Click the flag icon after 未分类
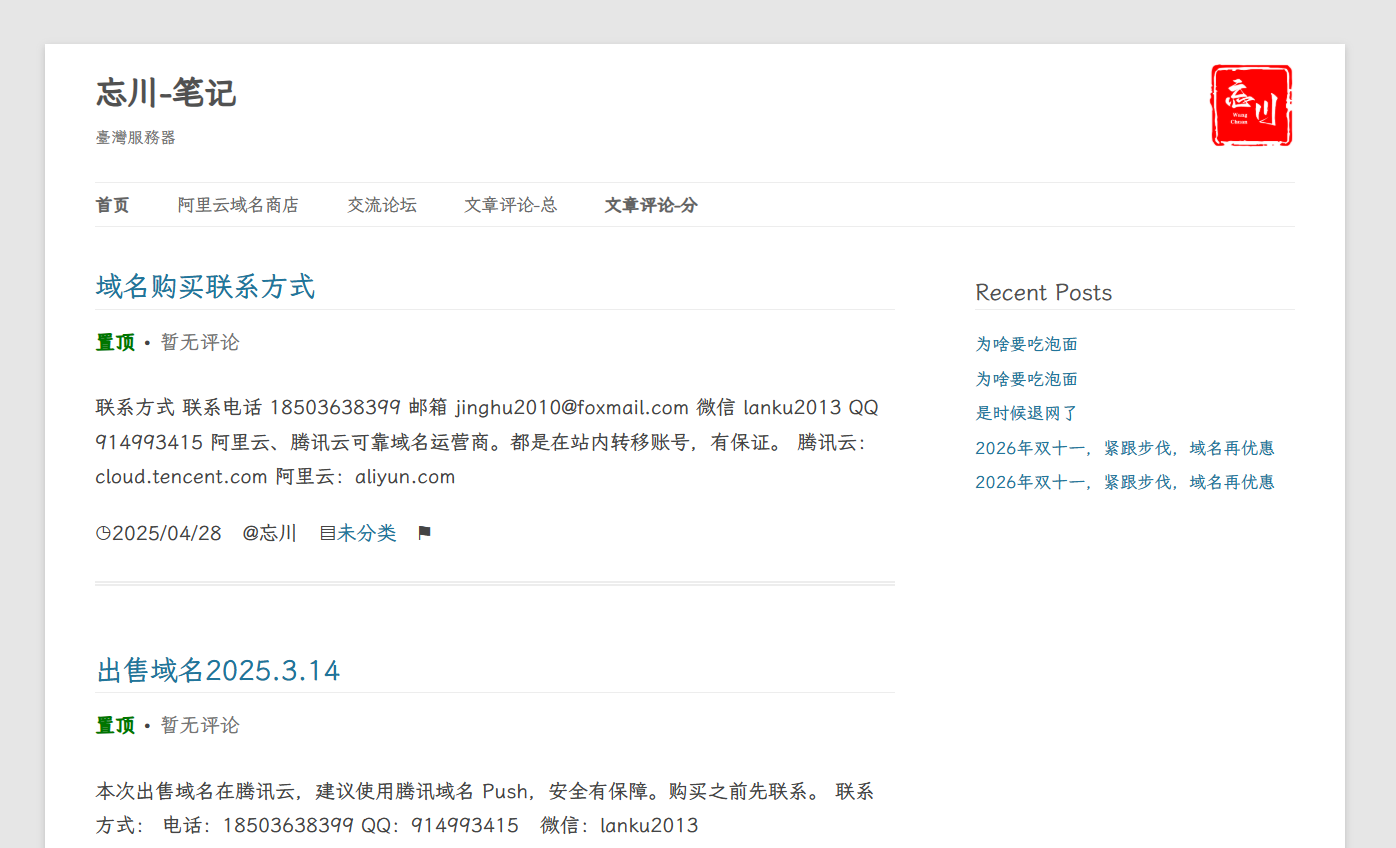The image size is (1396, 848). pos(424,533)
